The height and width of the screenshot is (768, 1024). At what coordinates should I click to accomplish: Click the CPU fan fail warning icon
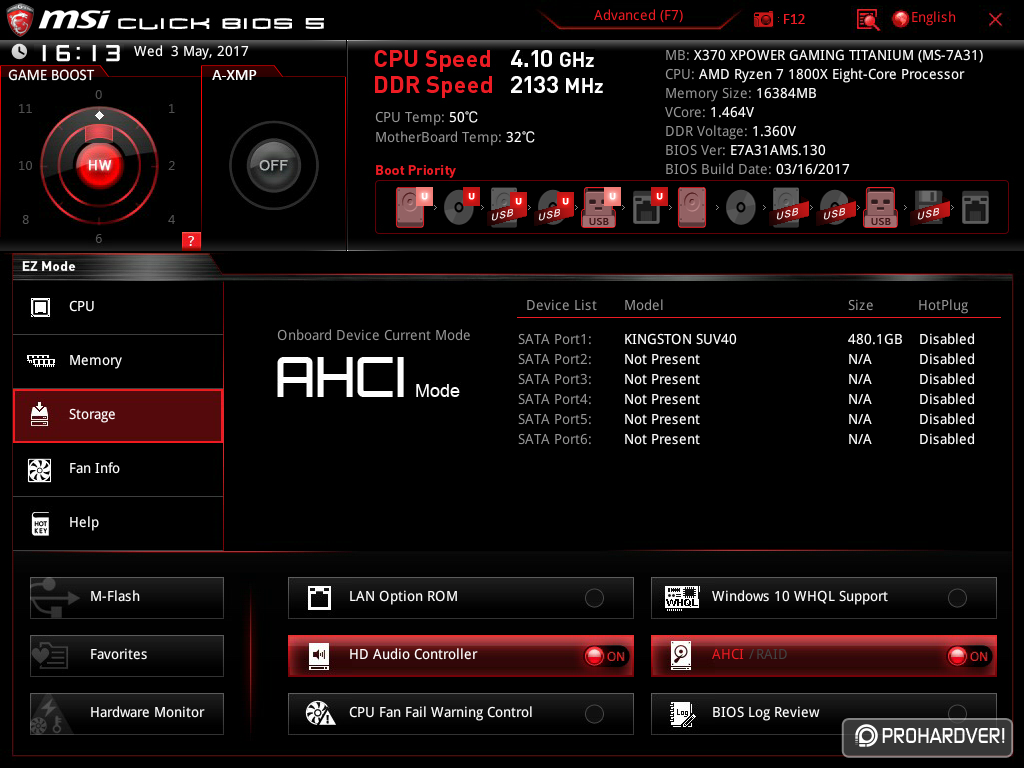pyautogui.click(x=320, y=713)
